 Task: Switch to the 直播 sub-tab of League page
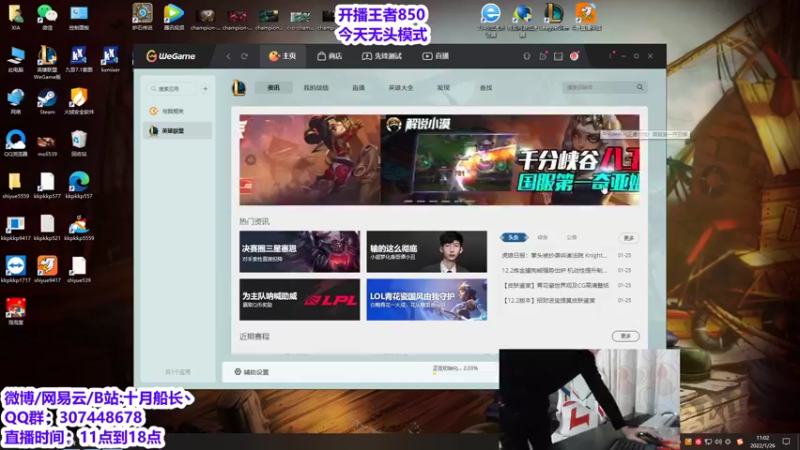(x=358, y=88)
